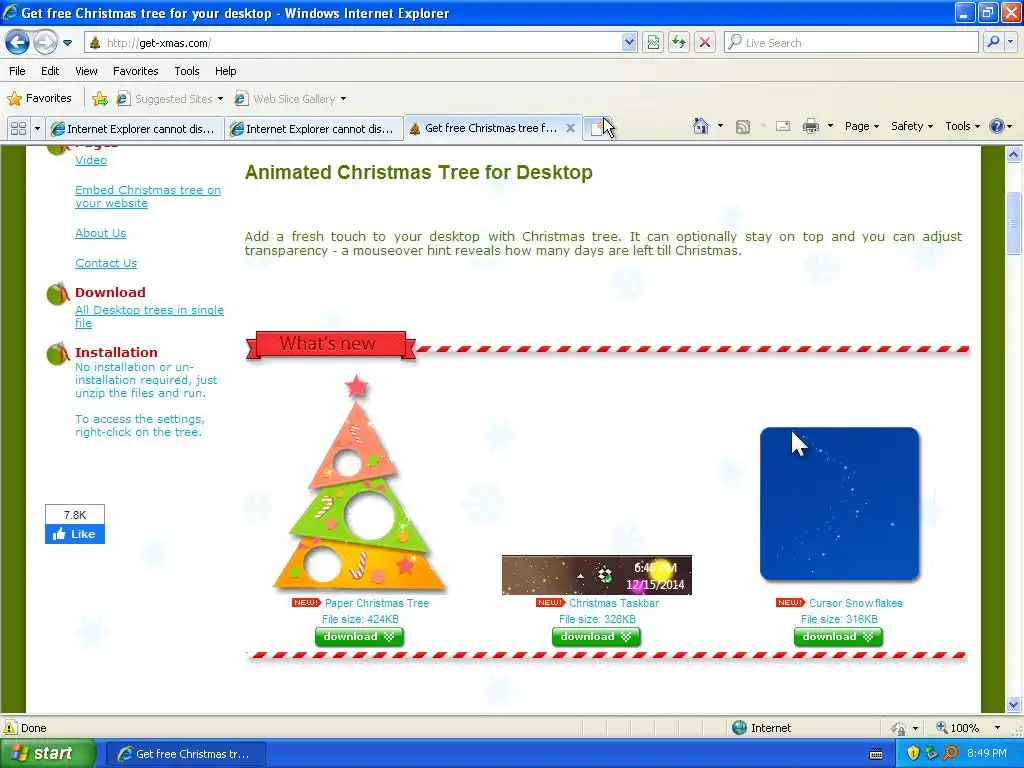Switch to second Internet Explorer cannot display tab
The width and height of the screenshot is (1024, 768).
click(x=314, y=129)
